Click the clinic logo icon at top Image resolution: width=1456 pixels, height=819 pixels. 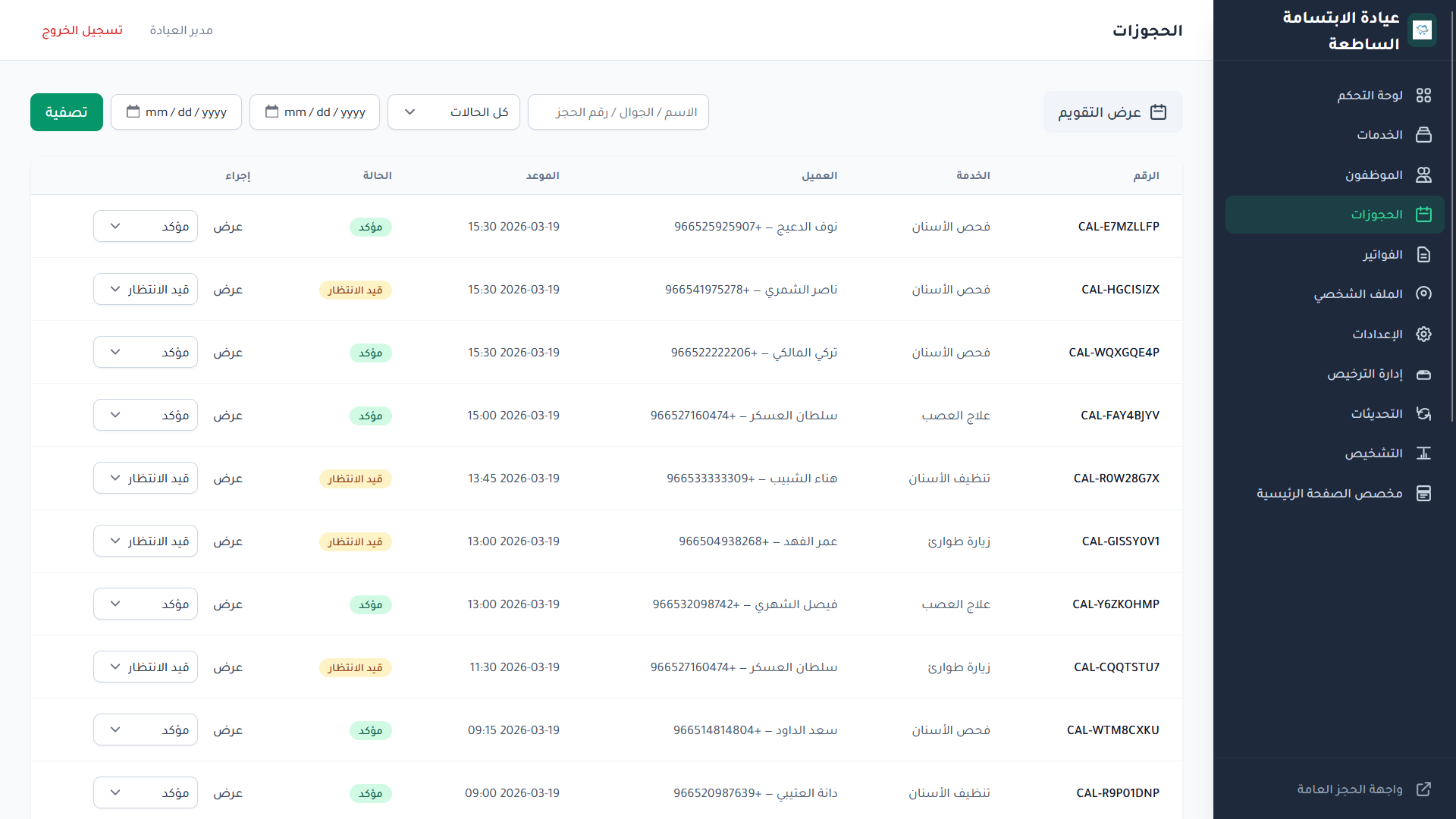click(1422, 30)
